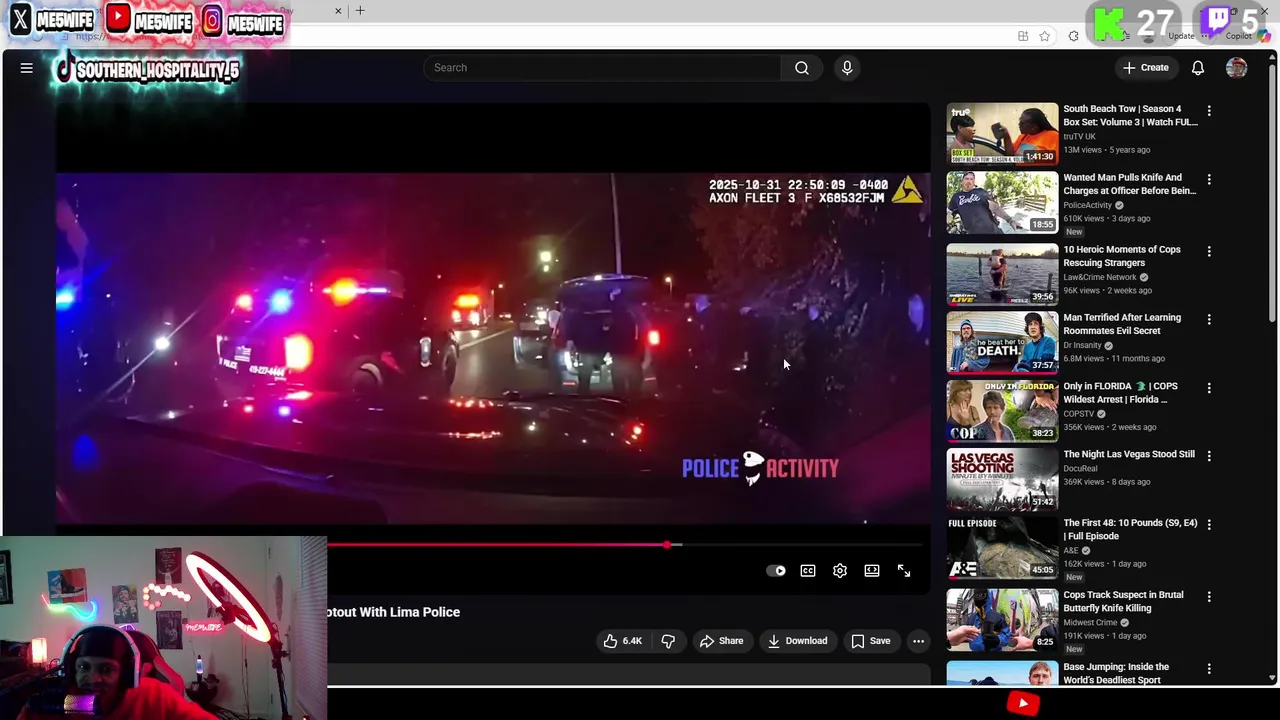Open the 39:56 Law&Crime thumbnail
Screen dimensions: 1280x720
pyautogui.click(x=1002, y=274)
